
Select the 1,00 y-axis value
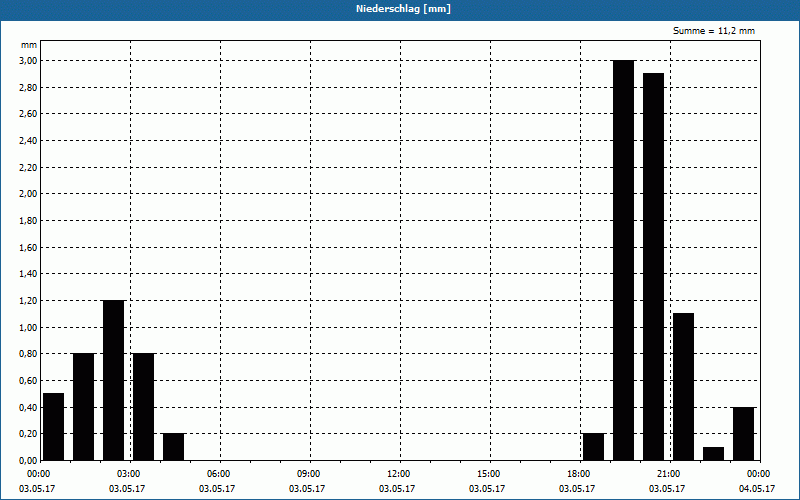[x=28, y=328]
